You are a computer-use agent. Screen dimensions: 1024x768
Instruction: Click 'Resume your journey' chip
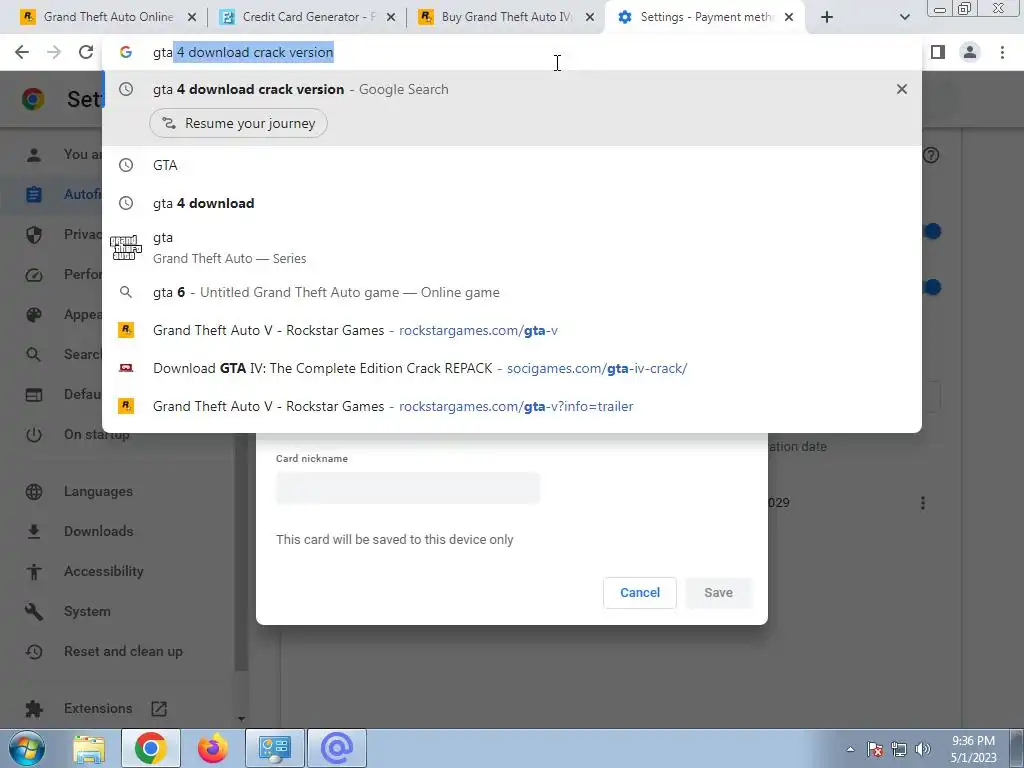pyautogui.click(x=238, y=123)
